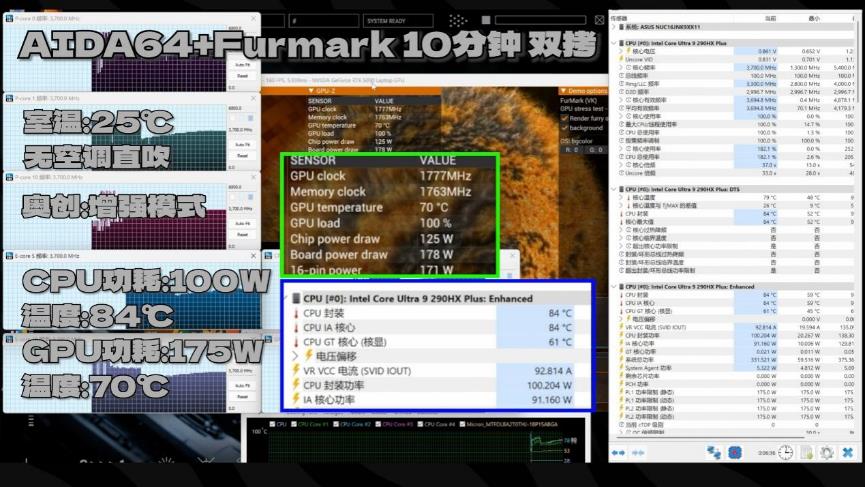Image resolution: width=865 pixels, height=487 pixels.
Task: Click the # field in the top bar
Action: tap(324, 21)
